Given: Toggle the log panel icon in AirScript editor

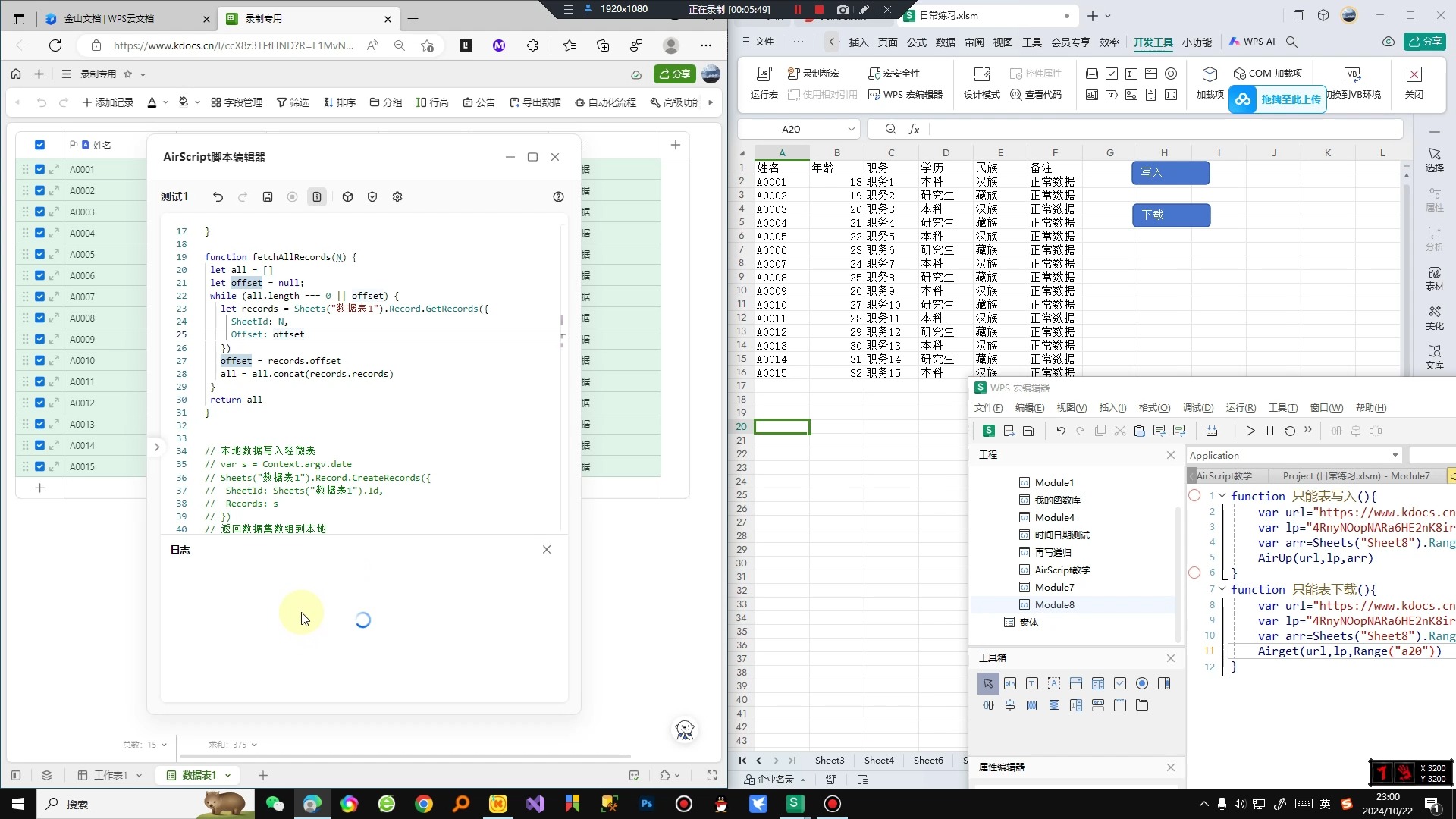Looking at the screenshot, I should pos(317,197).
